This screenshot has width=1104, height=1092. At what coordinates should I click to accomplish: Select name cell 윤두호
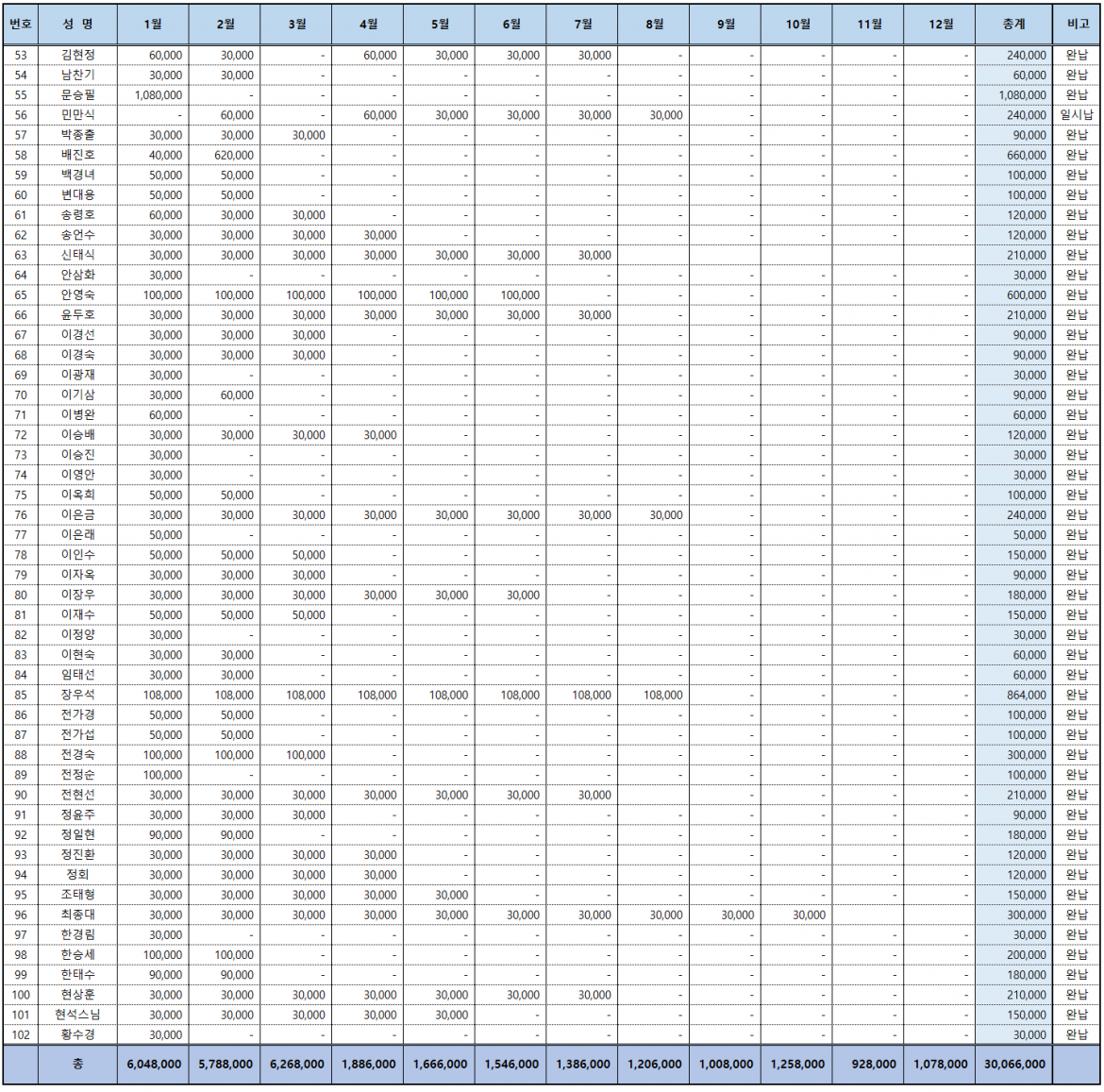tap(77, 314)
